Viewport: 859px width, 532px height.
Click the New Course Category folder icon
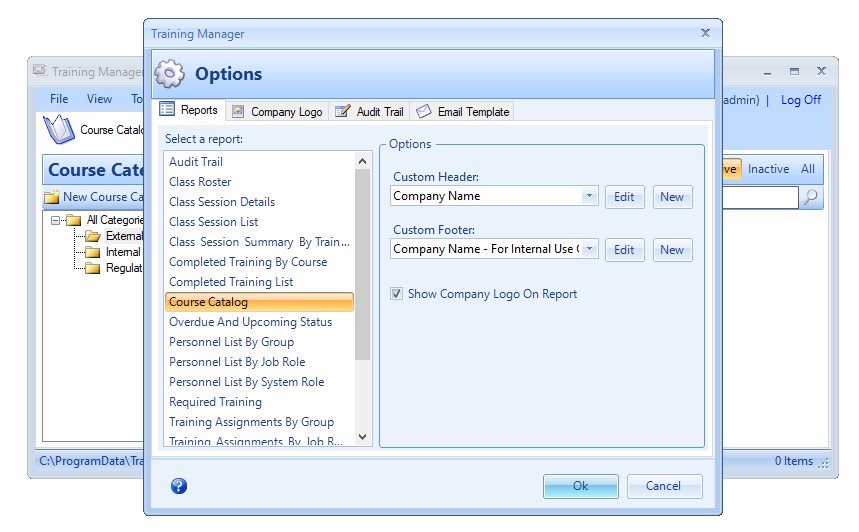(x=52, y=197)
